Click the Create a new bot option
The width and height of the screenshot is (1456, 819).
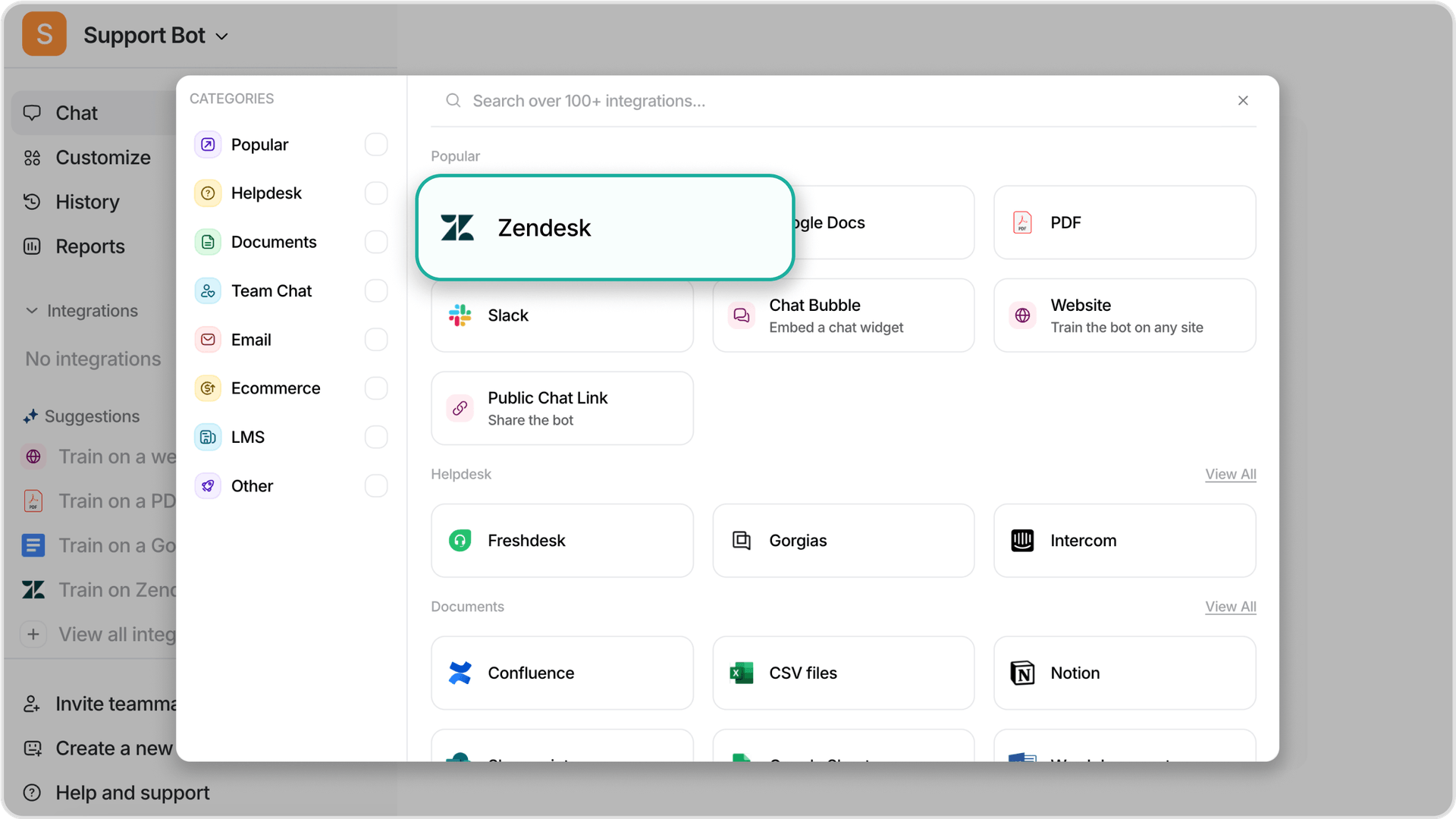[x=99, y=748]
